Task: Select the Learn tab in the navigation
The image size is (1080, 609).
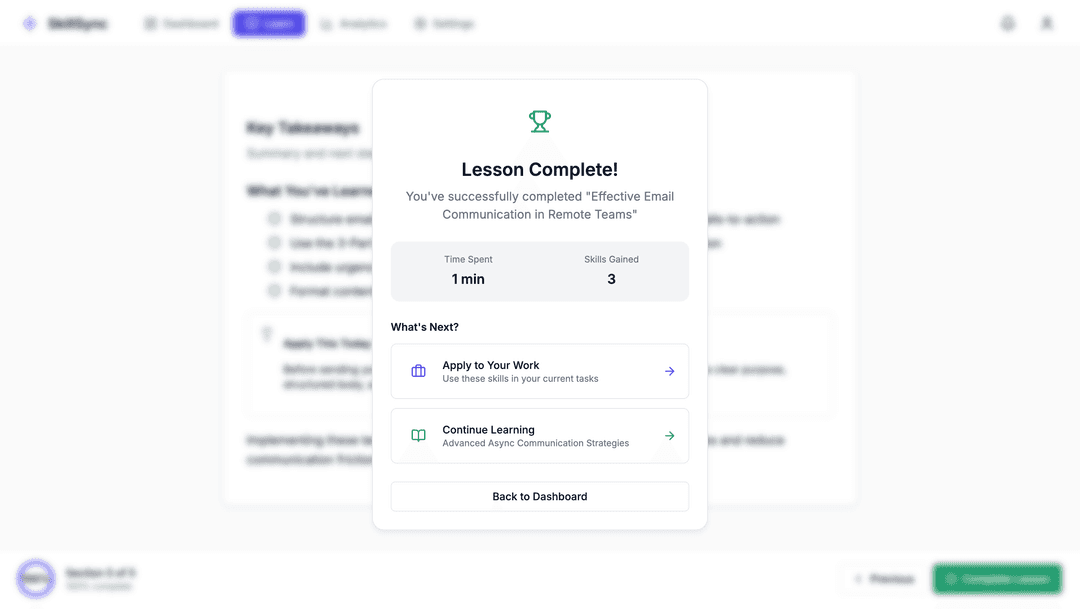Action: tap(269, 23)
